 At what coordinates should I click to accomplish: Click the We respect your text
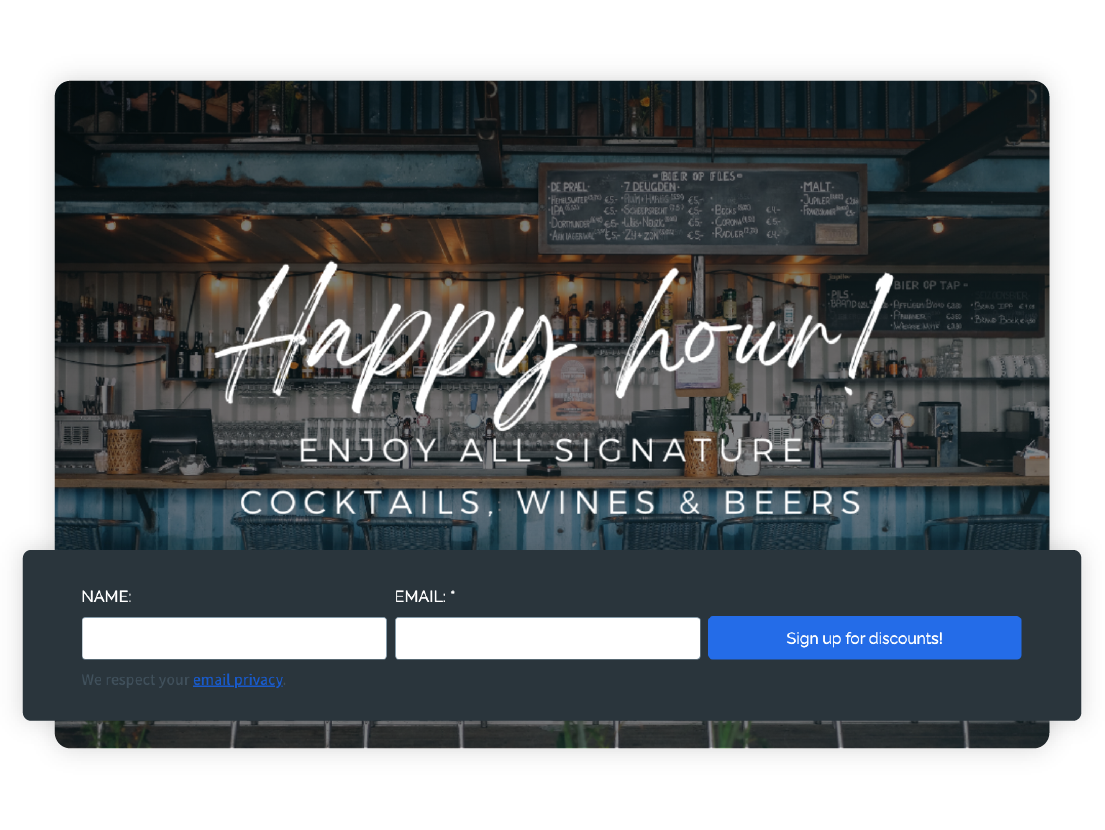click(x=135, y=680)
